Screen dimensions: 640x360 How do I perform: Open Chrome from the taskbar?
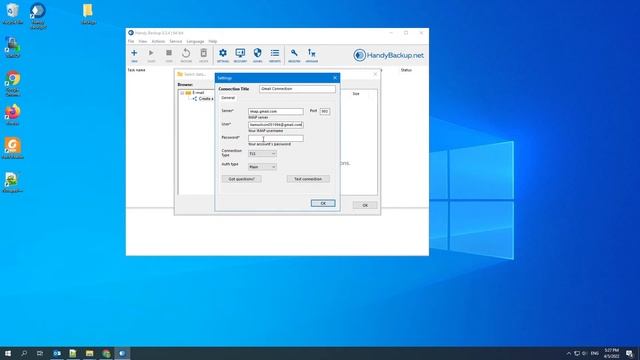pyautogui.click(x=106, y=353)
